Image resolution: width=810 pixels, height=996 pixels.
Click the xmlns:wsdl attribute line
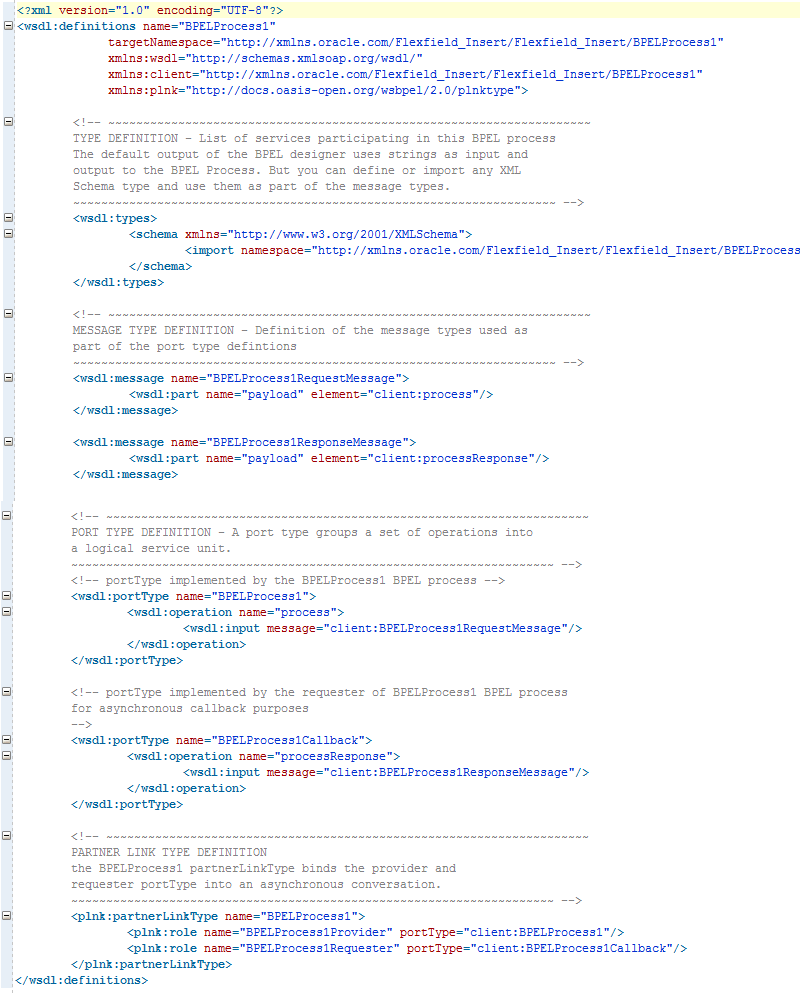pyautogui.click(x=265, y=58)
